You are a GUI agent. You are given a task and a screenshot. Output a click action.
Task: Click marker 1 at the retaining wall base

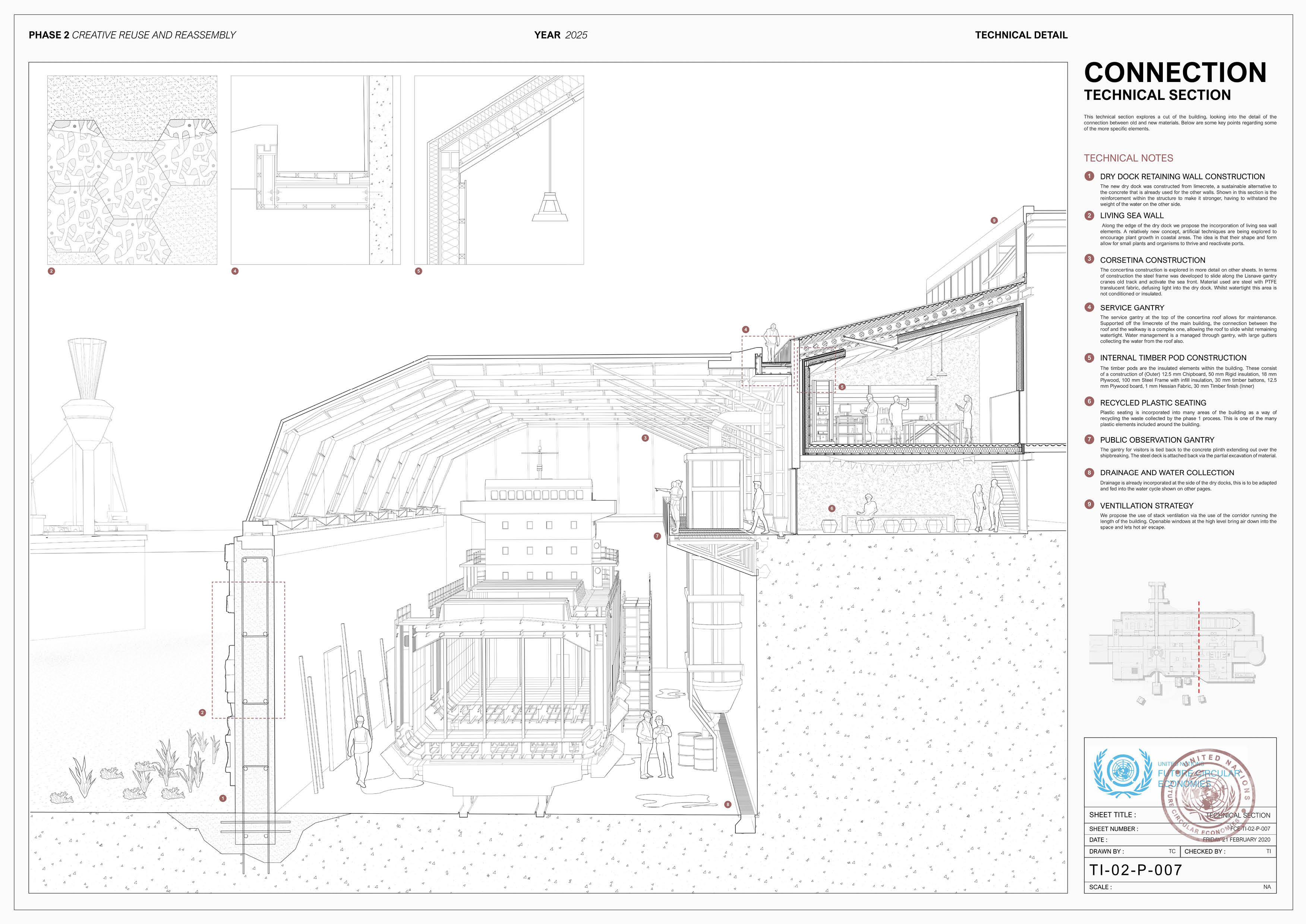[x=223, y=798]
